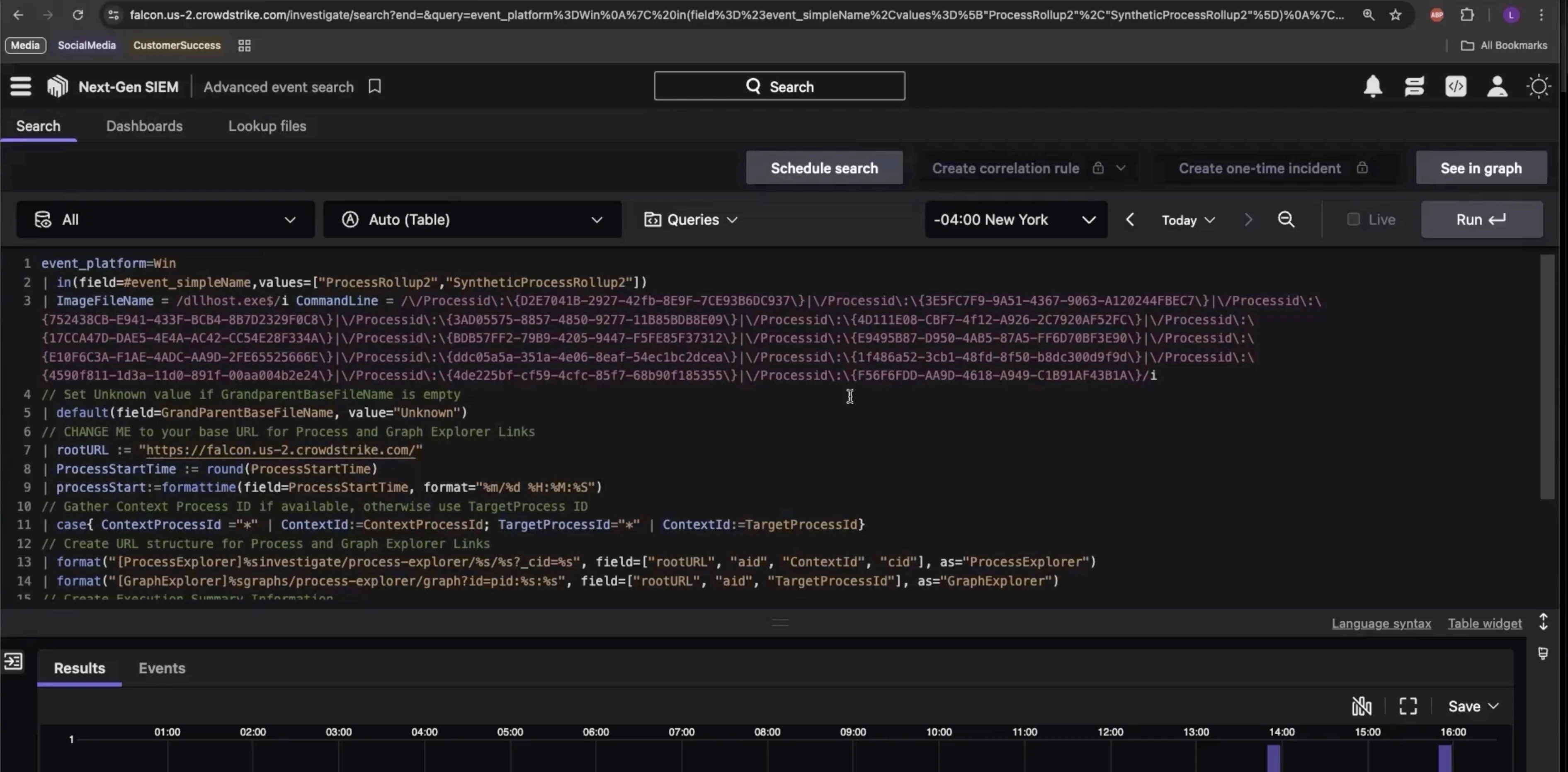The height and width of the screenshot is (772, 1568).
Task: Toggle light theme with the sun icon
Action: pyautogui.click(x=1538, y=87)
